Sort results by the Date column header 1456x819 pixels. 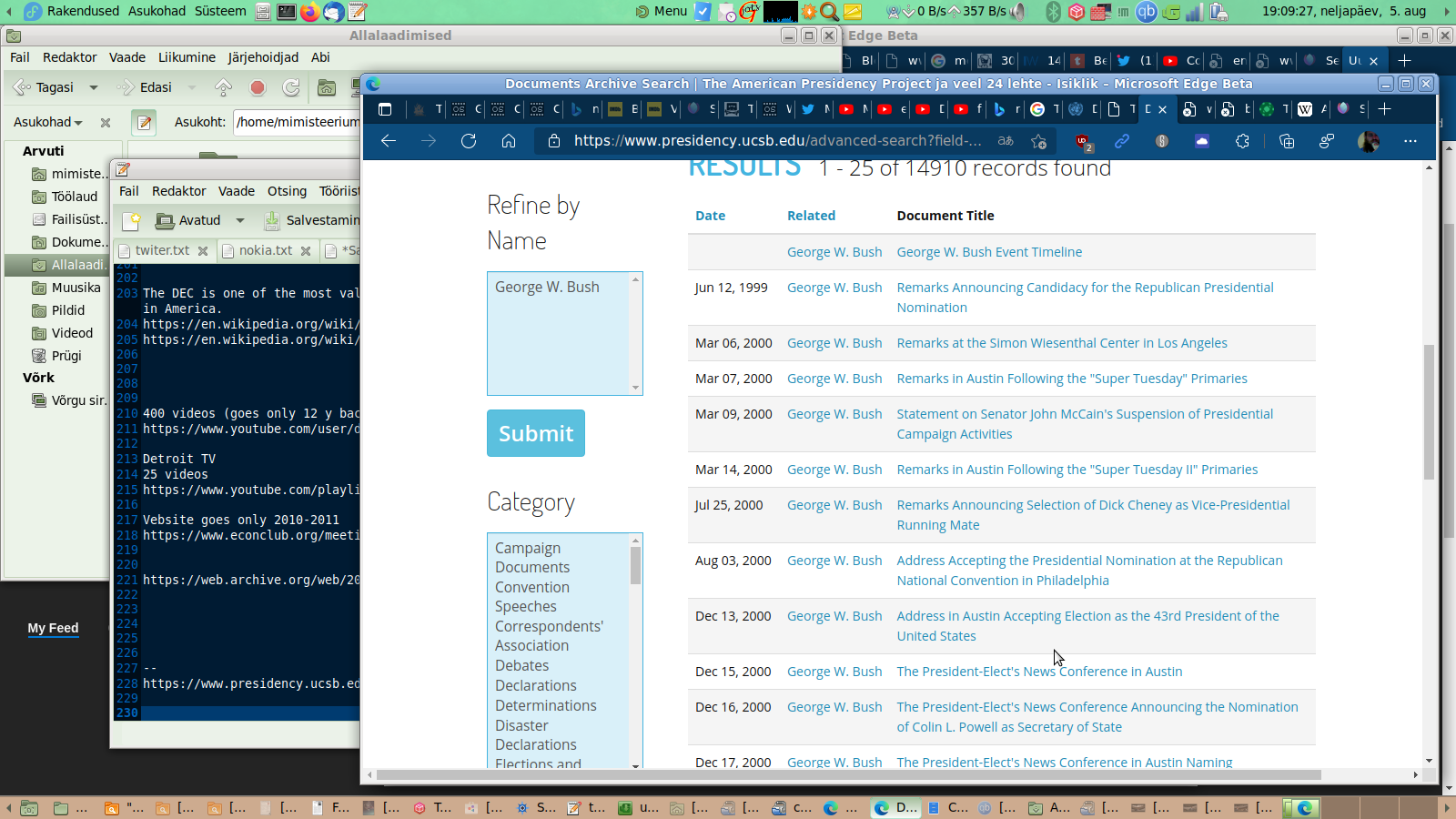[710, 216]
